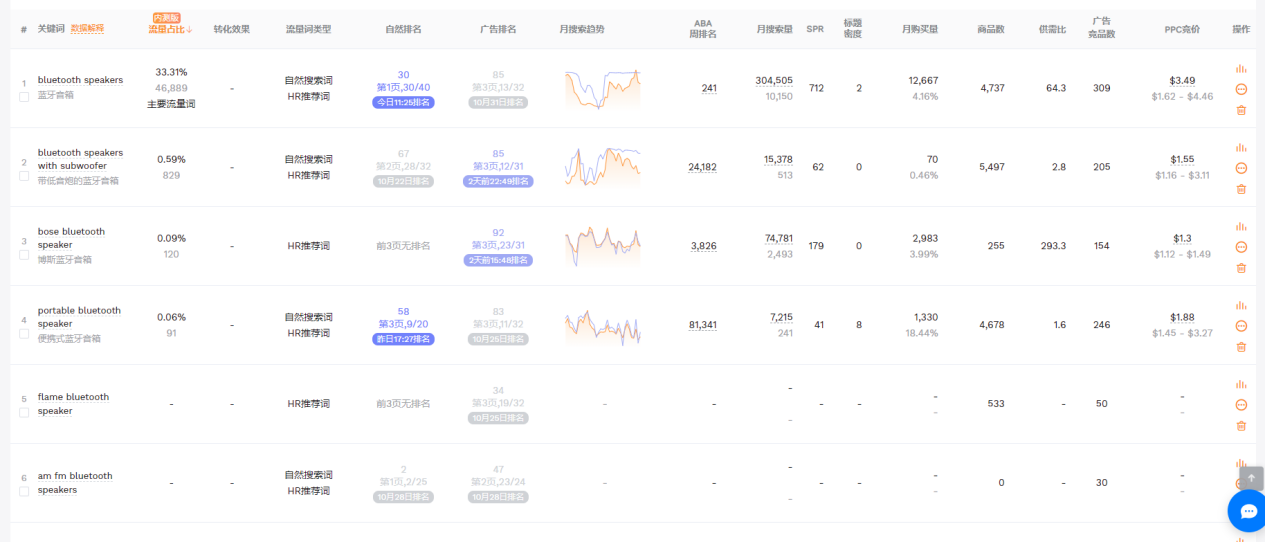Open chart icon for 'bose bluetooth speaker' row
1265x542 pixels.
(1241, 227)
